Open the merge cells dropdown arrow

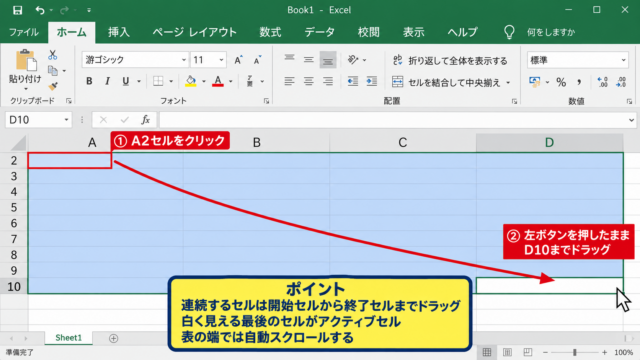click(508, 82)
